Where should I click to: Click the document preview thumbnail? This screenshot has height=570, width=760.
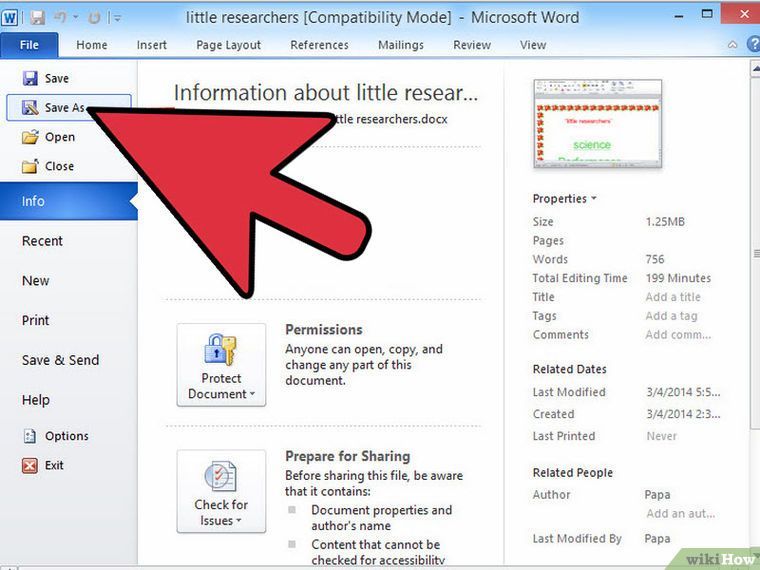pyautogui.click(x=598, y=124)
